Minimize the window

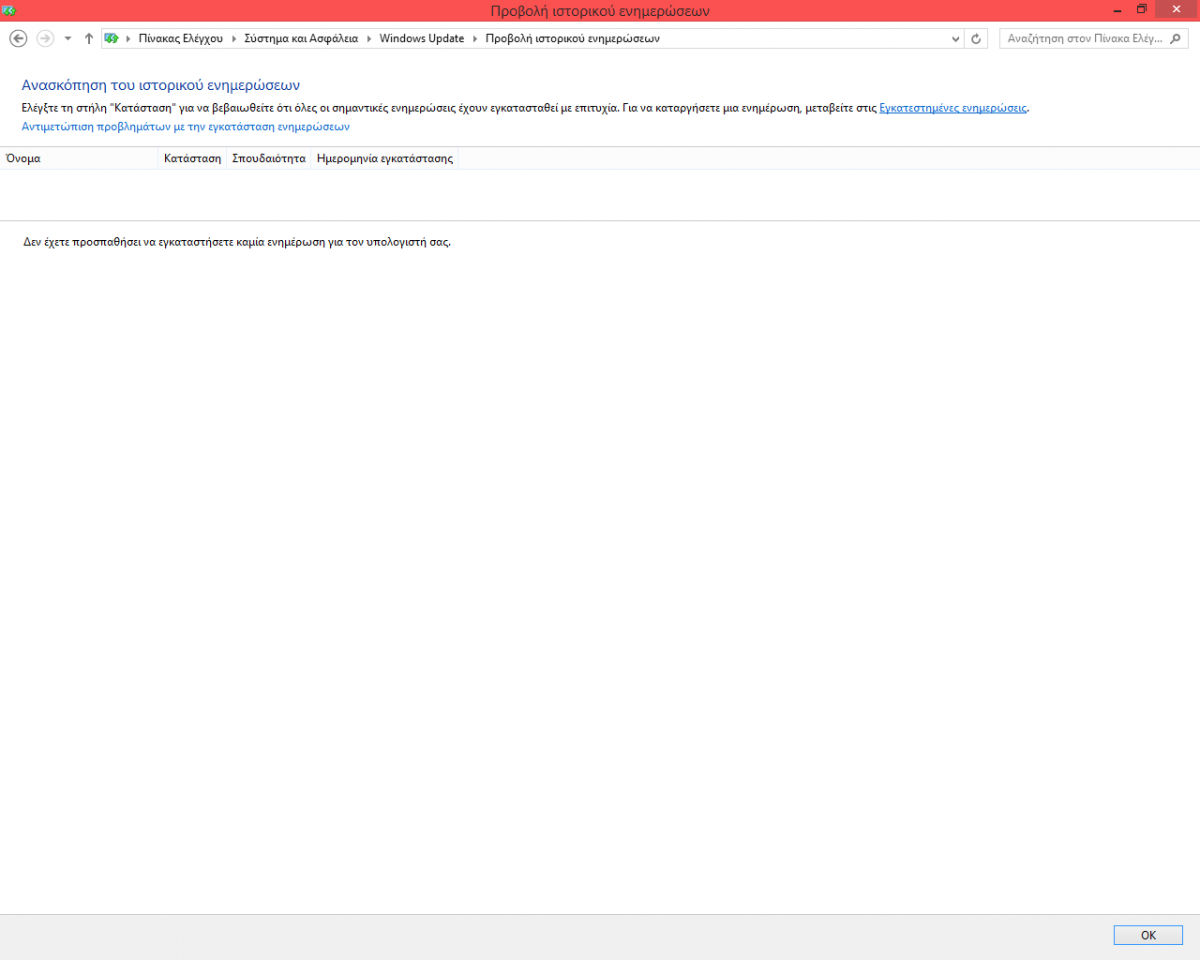click(x=1116, y=9)
